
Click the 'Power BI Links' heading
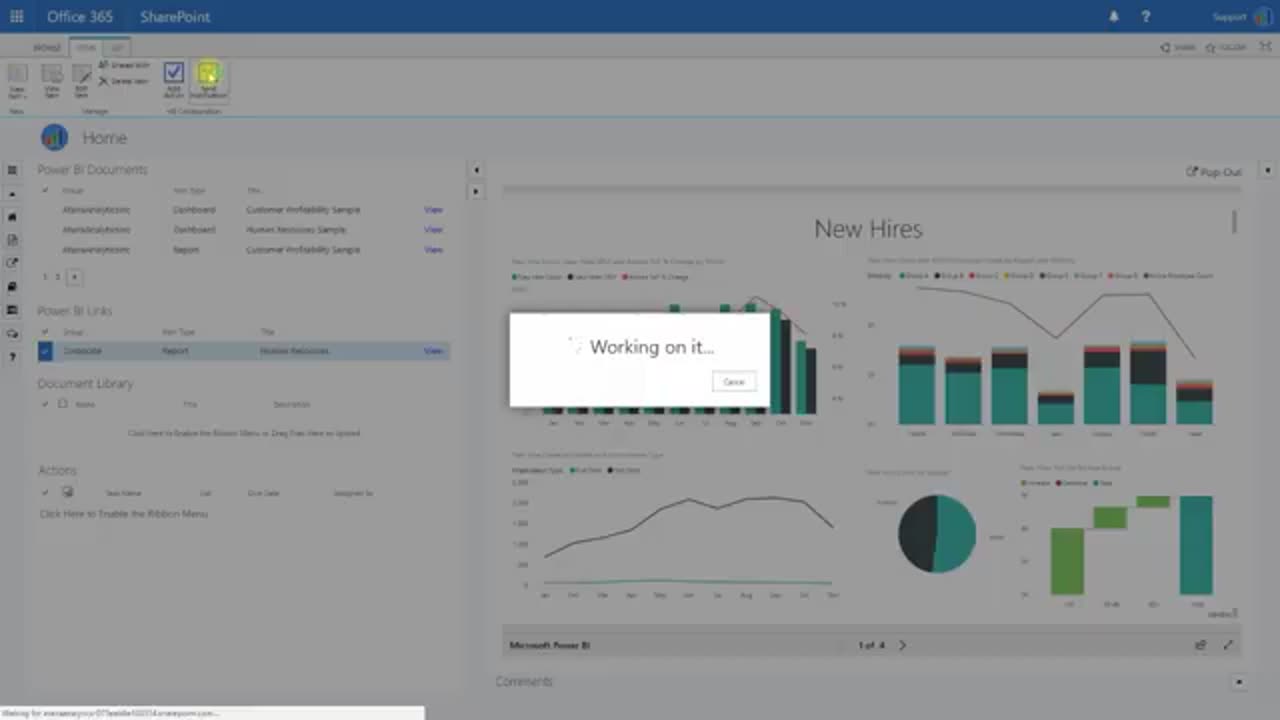75,311
